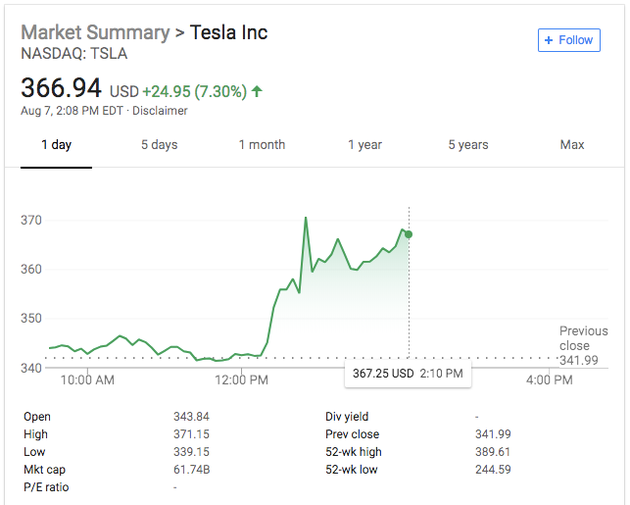Click the Disclaimer link
This screenshot has width=630, height=505.
pos(161,111)
